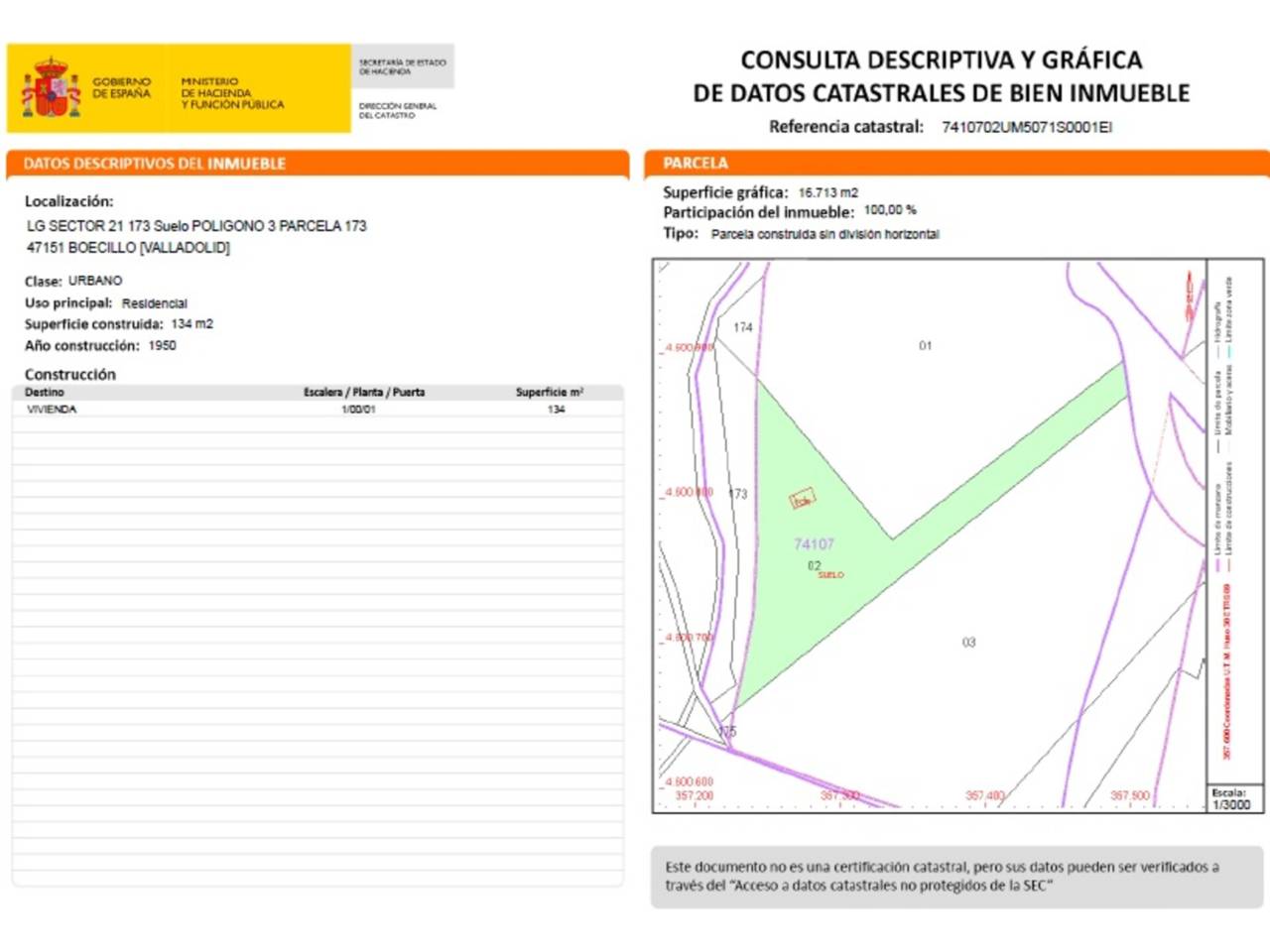Image resolution: width=1270 pixels, height=952 pixels.
Task: Click 'Superficie construida:' label
Action: click(94, 324)
